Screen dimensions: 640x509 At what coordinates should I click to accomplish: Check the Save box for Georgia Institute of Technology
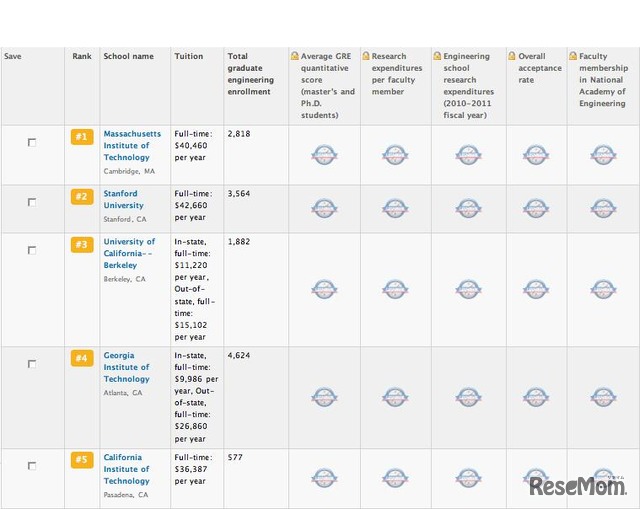(32, 364)
